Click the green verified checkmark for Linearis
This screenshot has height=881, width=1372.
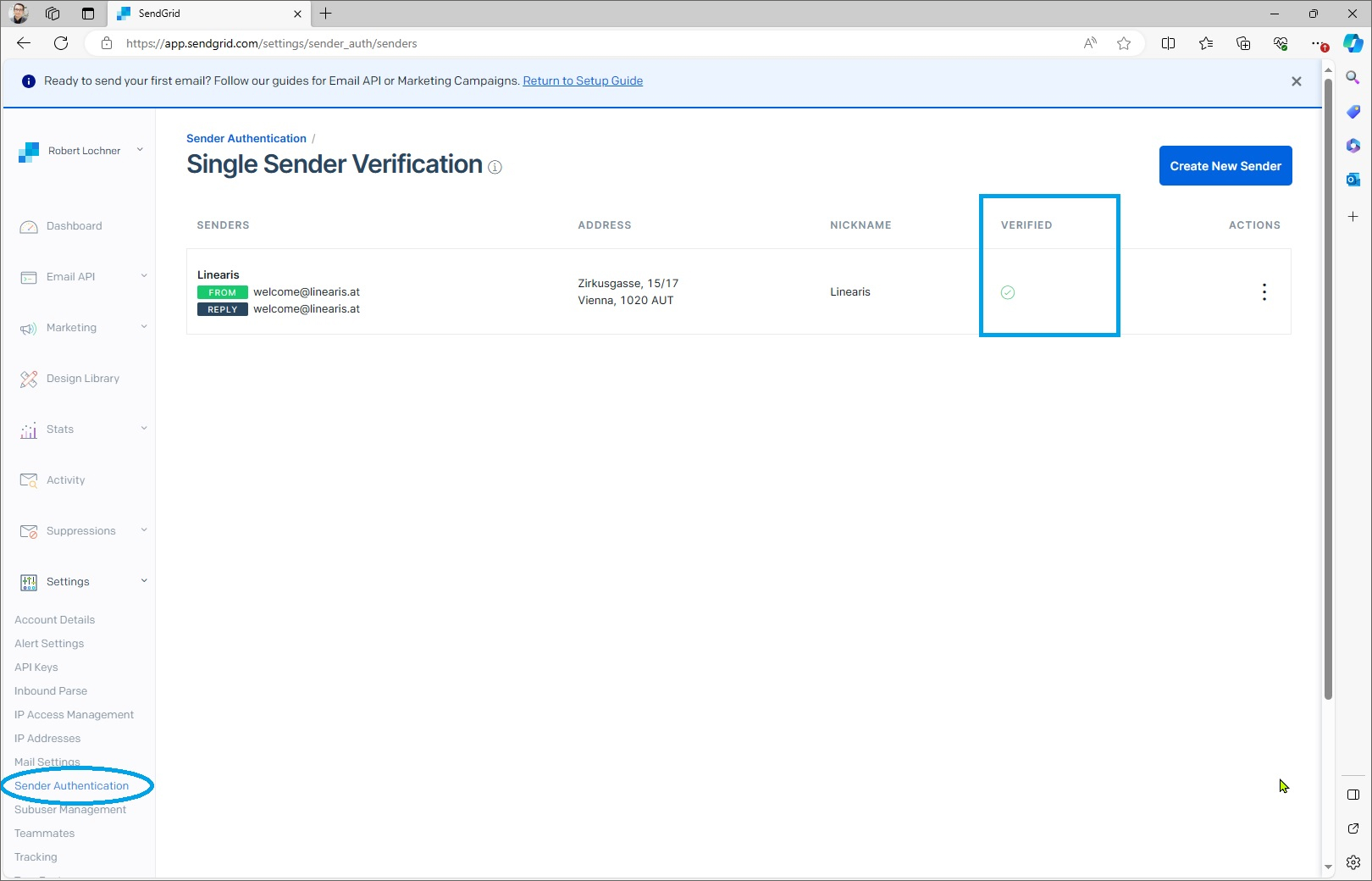click(1008, 292)
